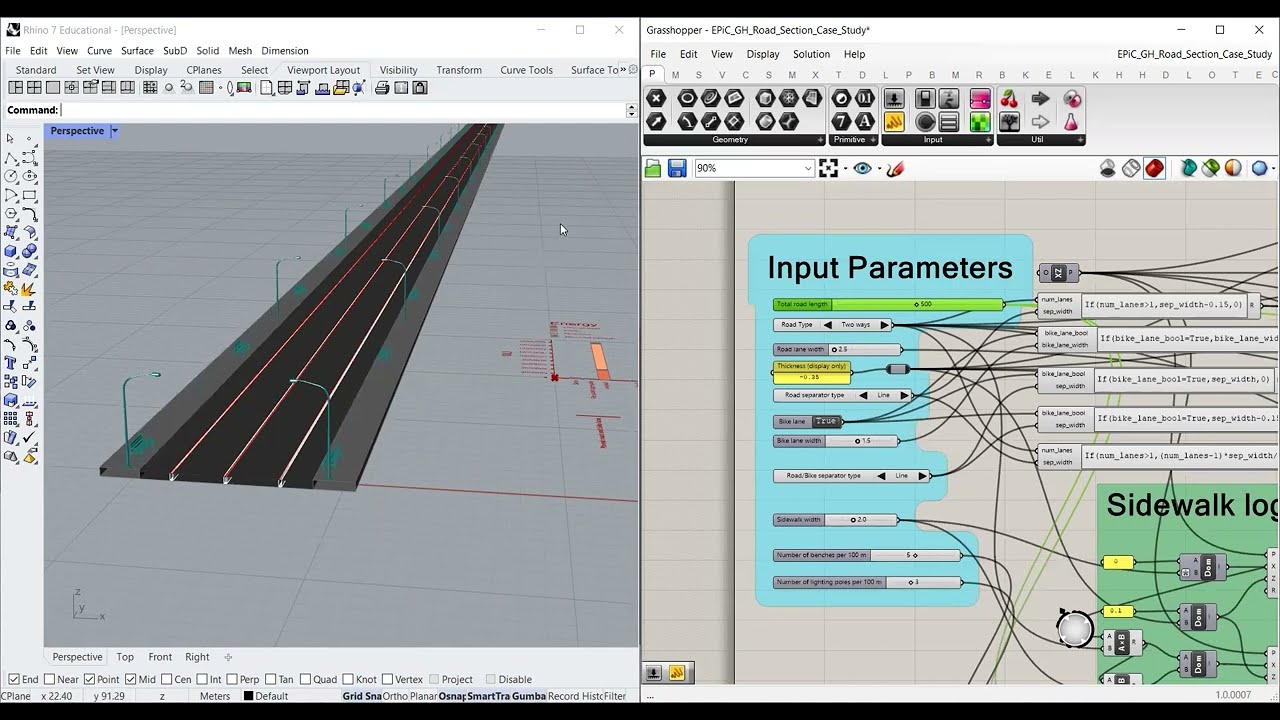Click the no-preview icon in Grasshopper

pos(1108,169)
